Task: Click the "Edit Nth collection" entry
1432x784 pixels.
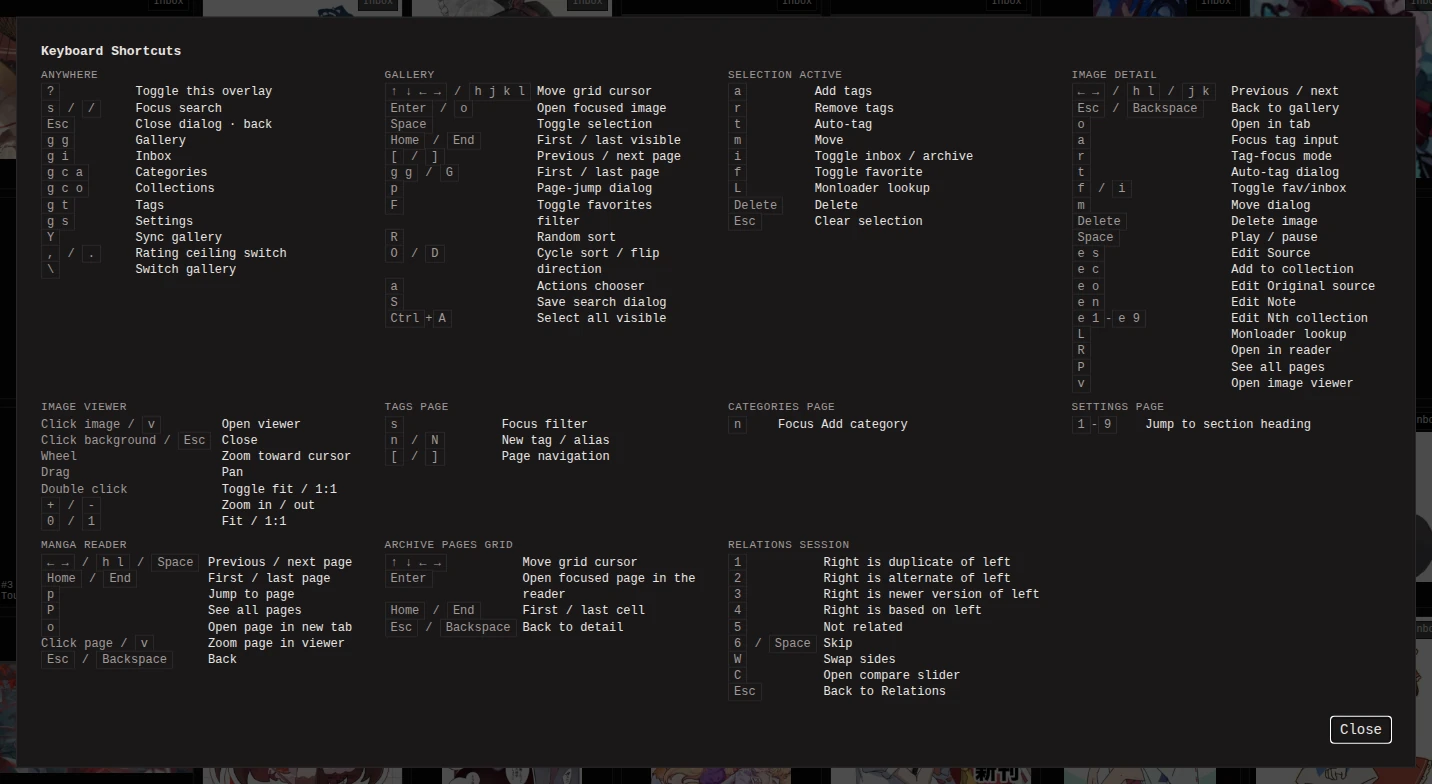Action: tap(1299, 318)
